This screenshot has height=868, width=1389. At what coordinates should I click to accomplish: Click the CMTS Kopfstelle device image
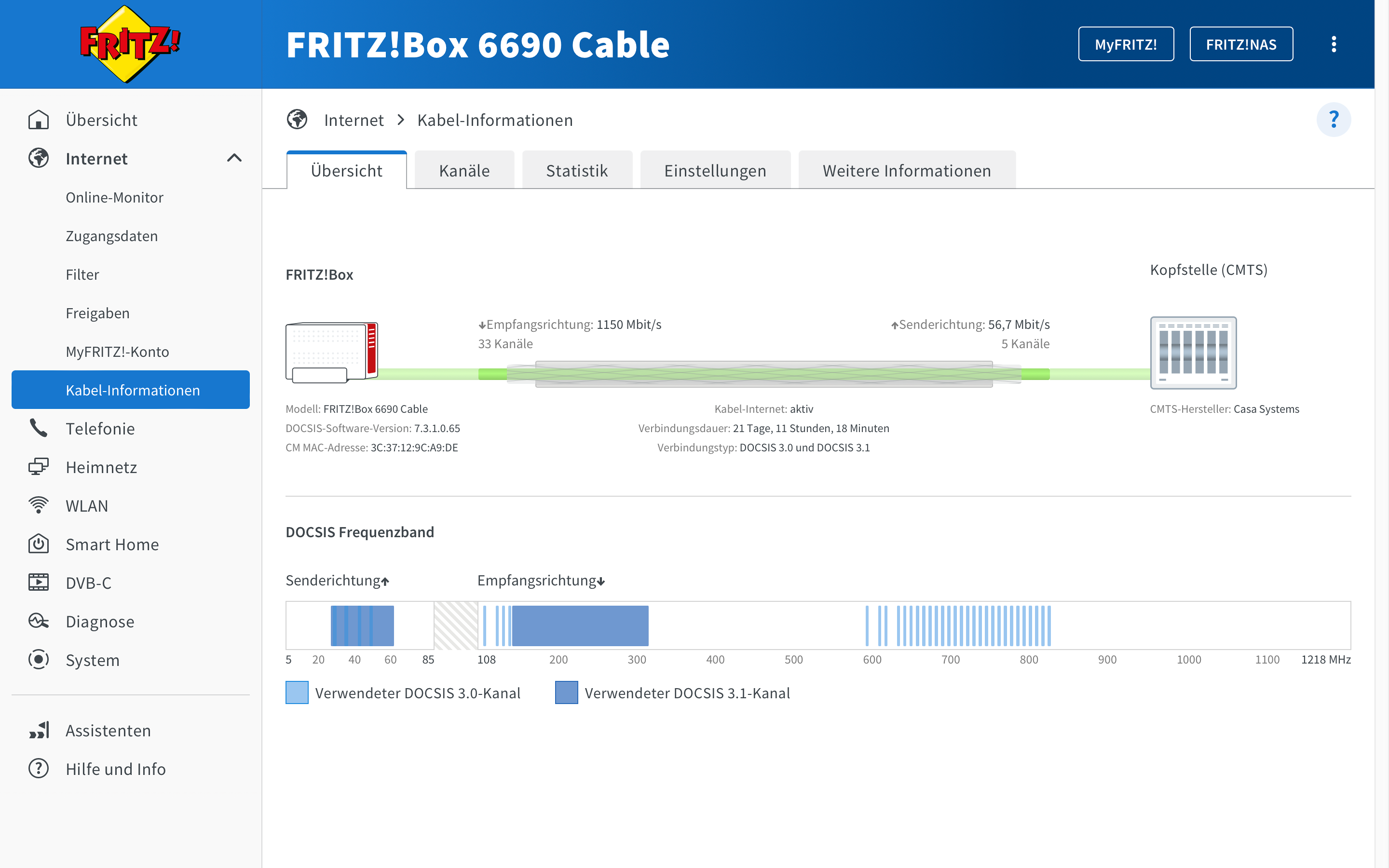(1193, 353)
